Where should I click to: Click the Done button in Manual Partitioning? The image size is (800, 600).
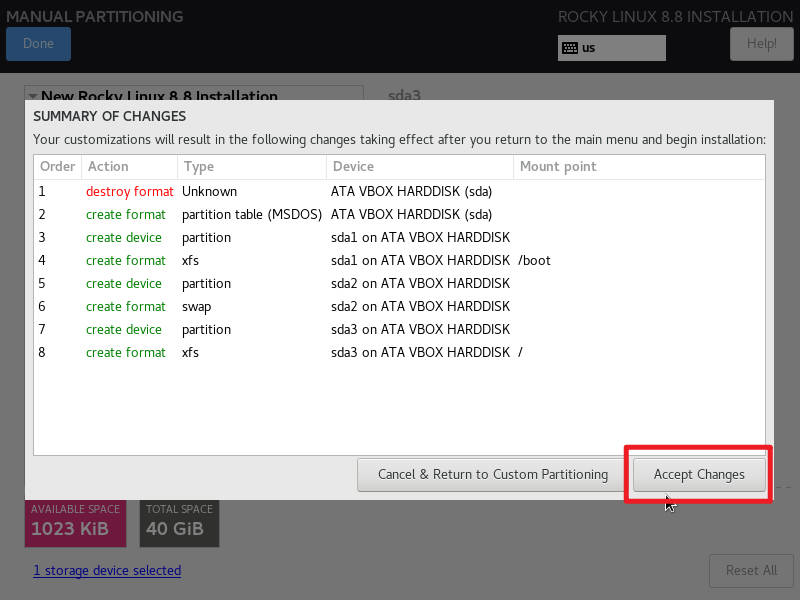[x=38, y=43]
